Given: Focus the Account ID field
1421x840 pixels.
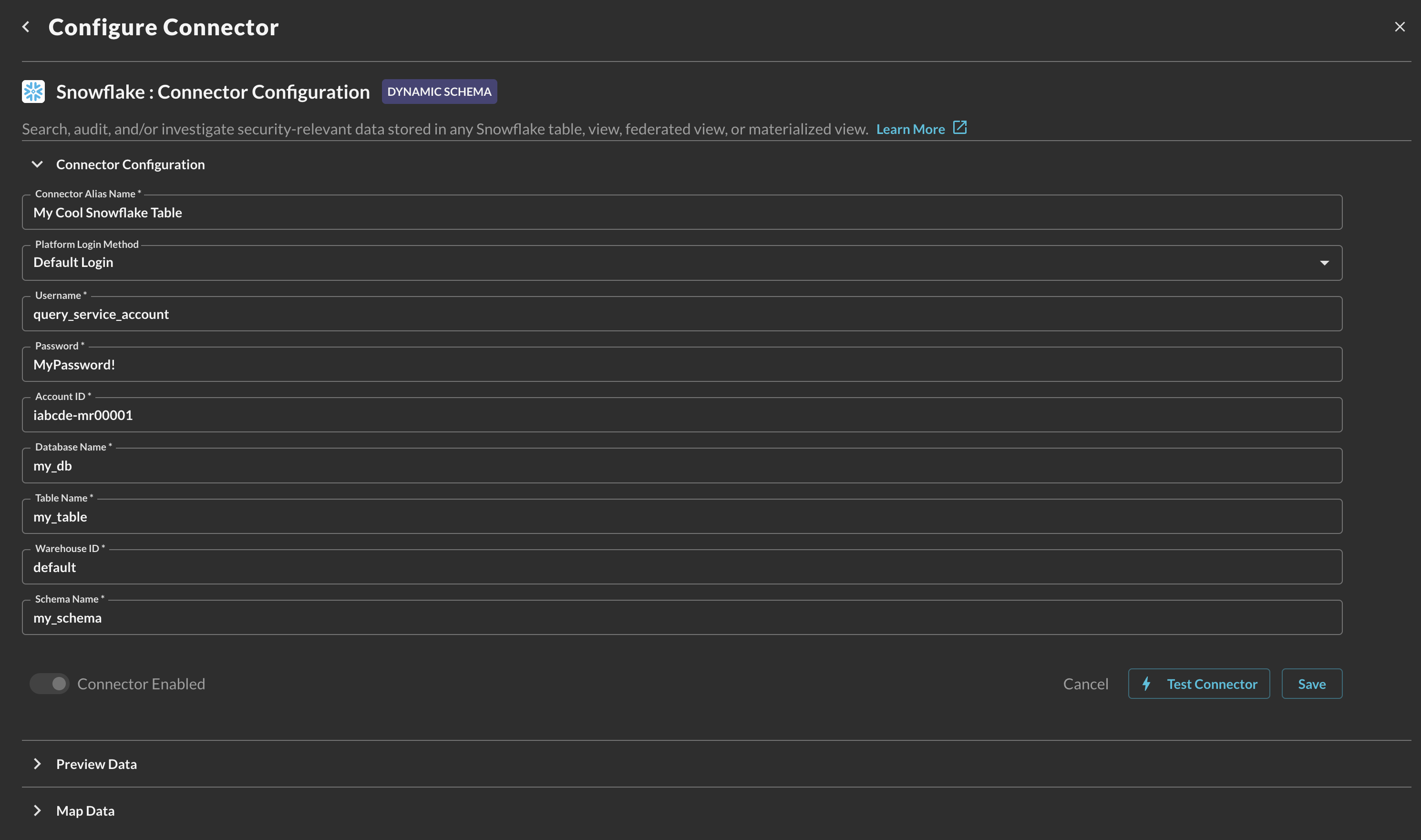Looking at the screenshot, I should coord(681,415).
